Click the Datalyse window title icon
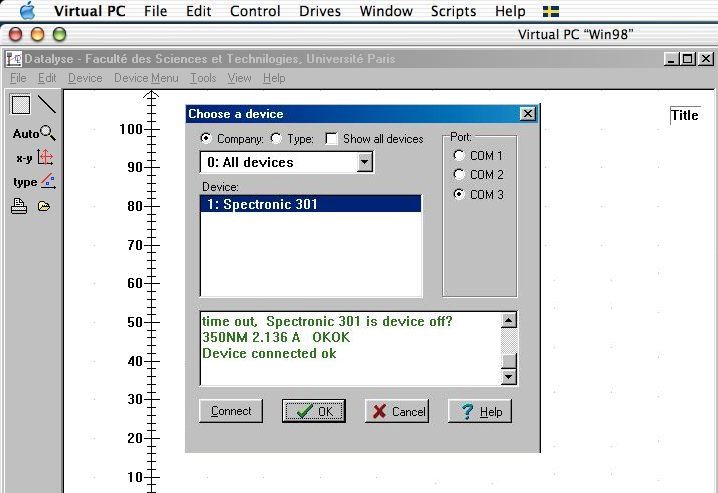The width and height of the screenshot is (718, 493). (14, 59)
